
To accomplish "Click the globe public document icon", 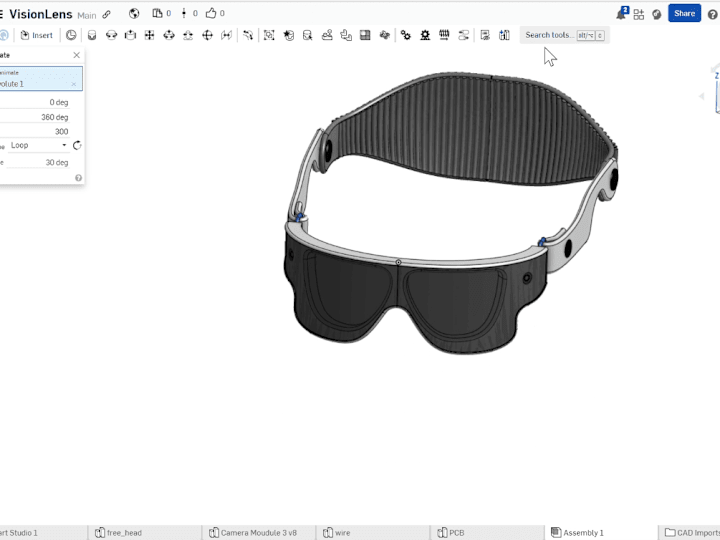I will tap(134, 14).
